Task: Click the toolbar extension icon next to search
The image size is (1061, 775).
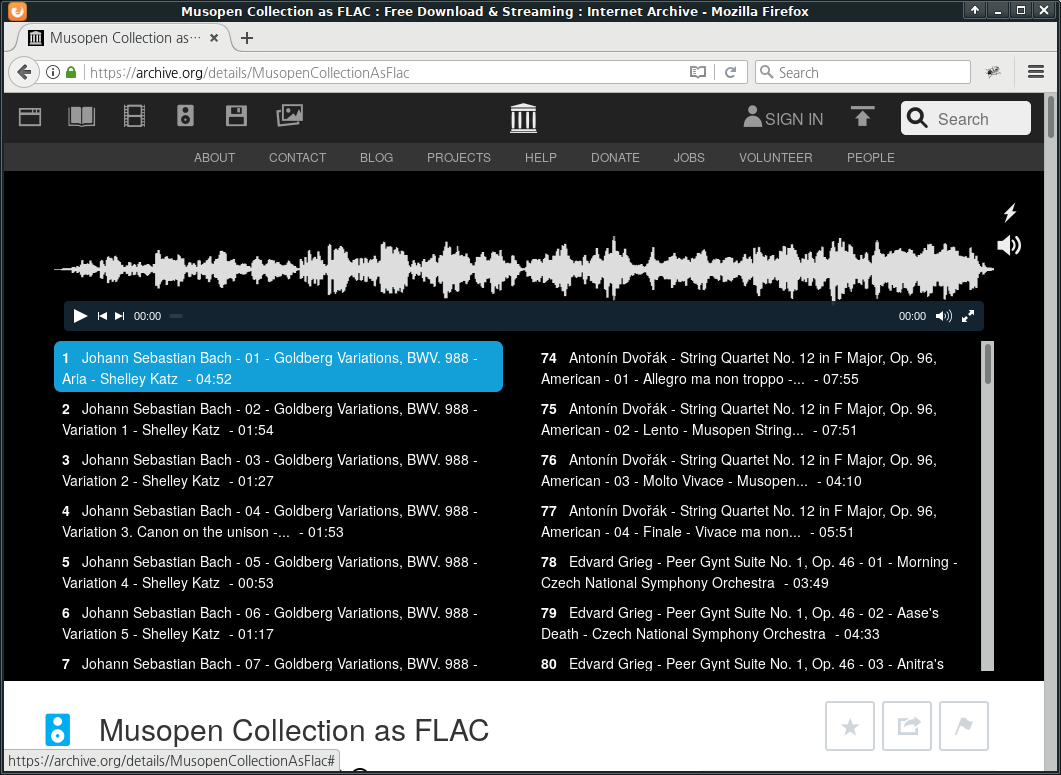Action: (993, 72)
